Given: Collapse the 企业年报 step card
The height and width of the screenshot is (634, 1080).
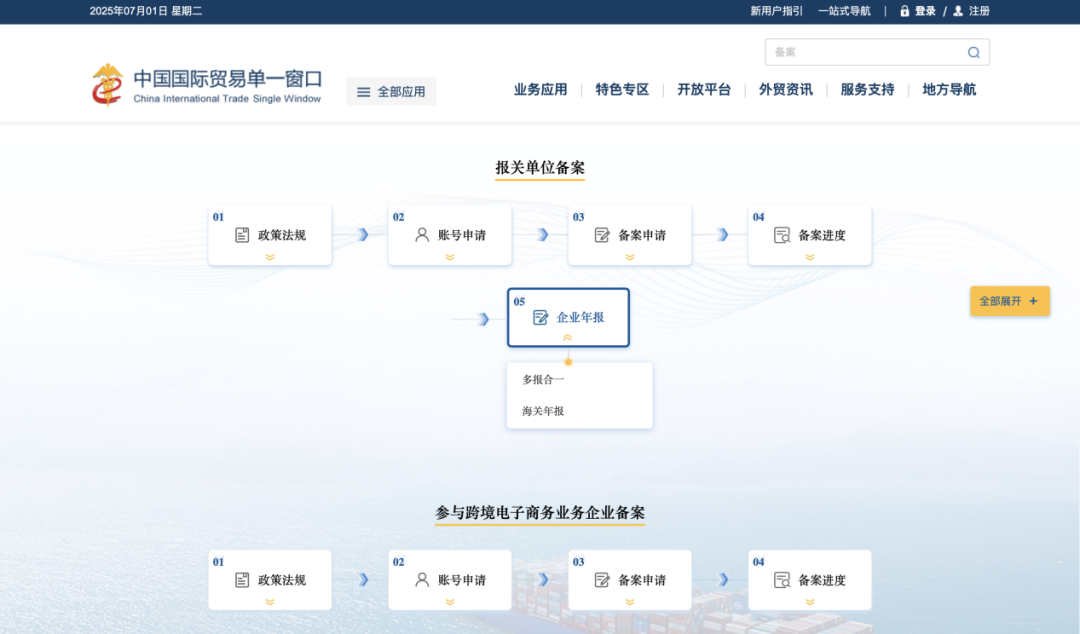Looking at the screenshot, I should click(x=568, y=339).
